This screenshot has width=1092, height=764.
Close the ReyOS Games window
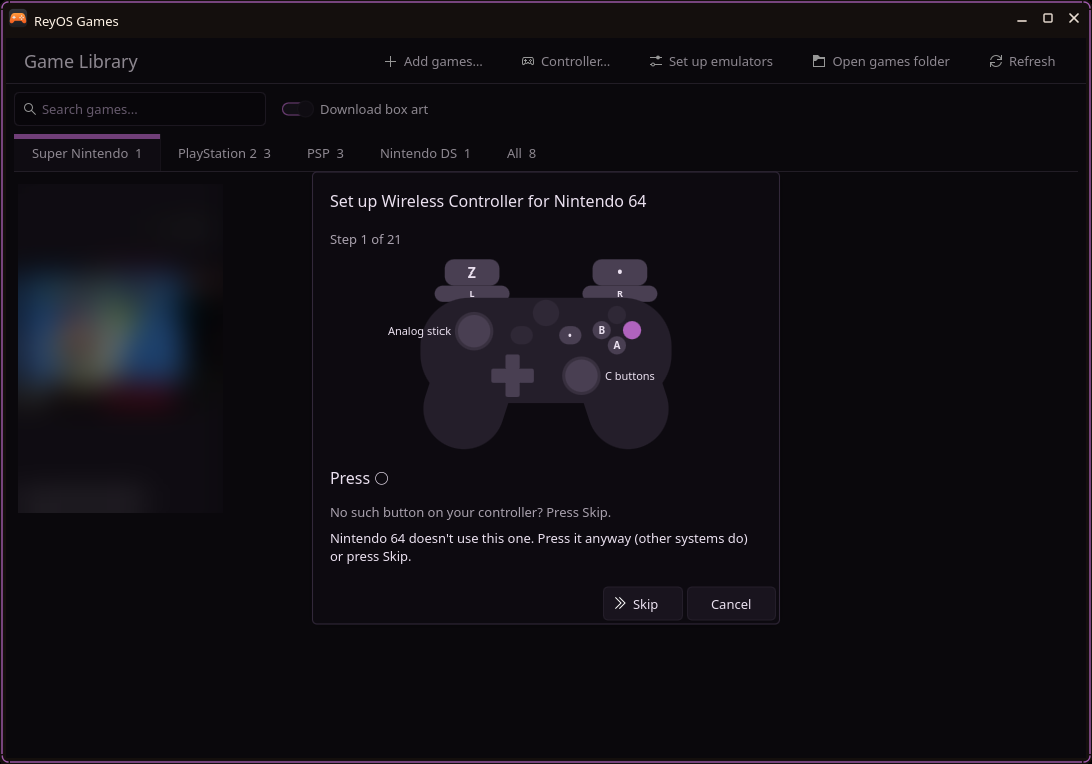tap(1074, 19)
